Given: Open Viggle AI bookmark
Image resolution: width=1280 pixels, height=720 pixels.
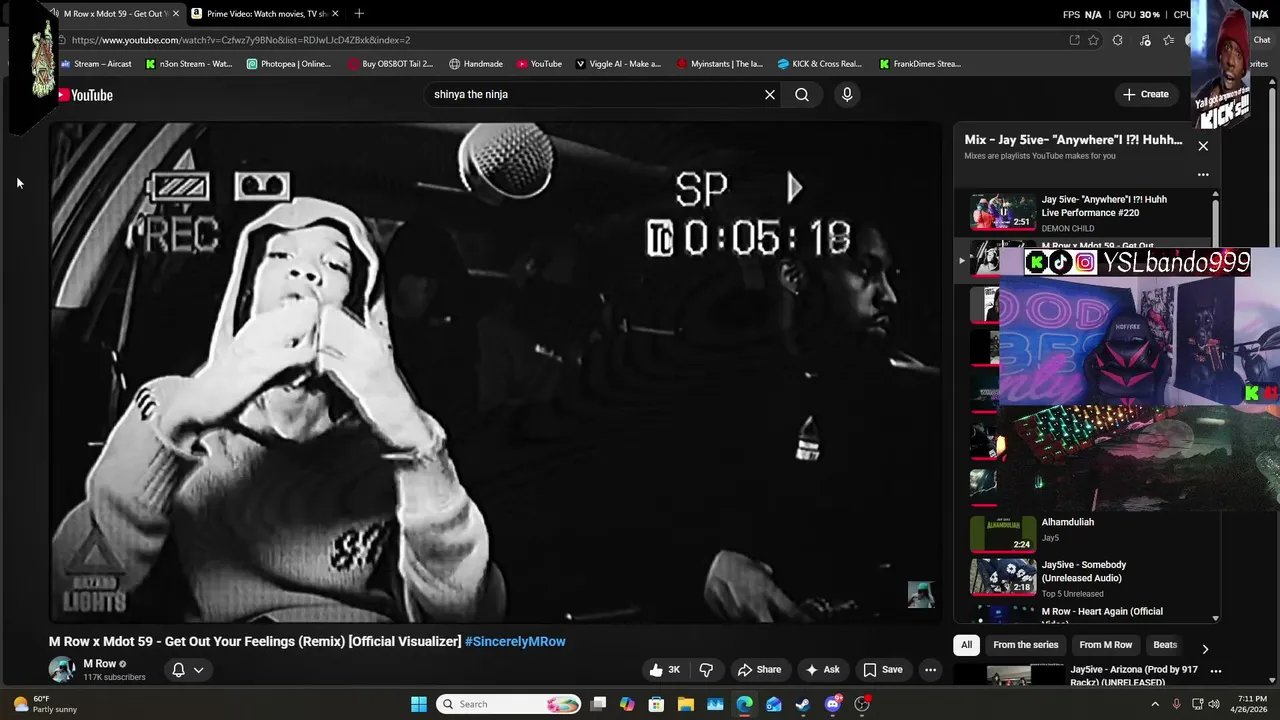Looking at the screenshot, I should click(x=618, y=64).
